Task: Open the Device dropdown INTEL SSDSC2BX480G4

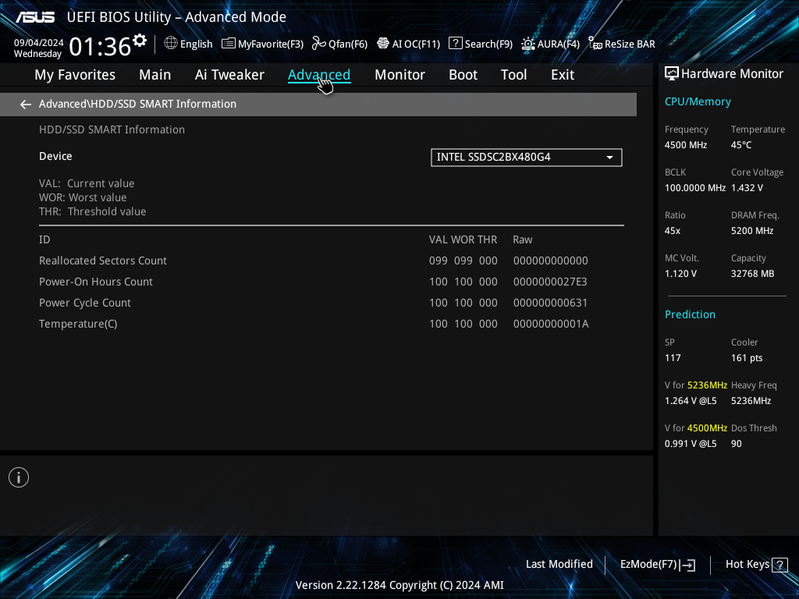Action: point(526,157)
